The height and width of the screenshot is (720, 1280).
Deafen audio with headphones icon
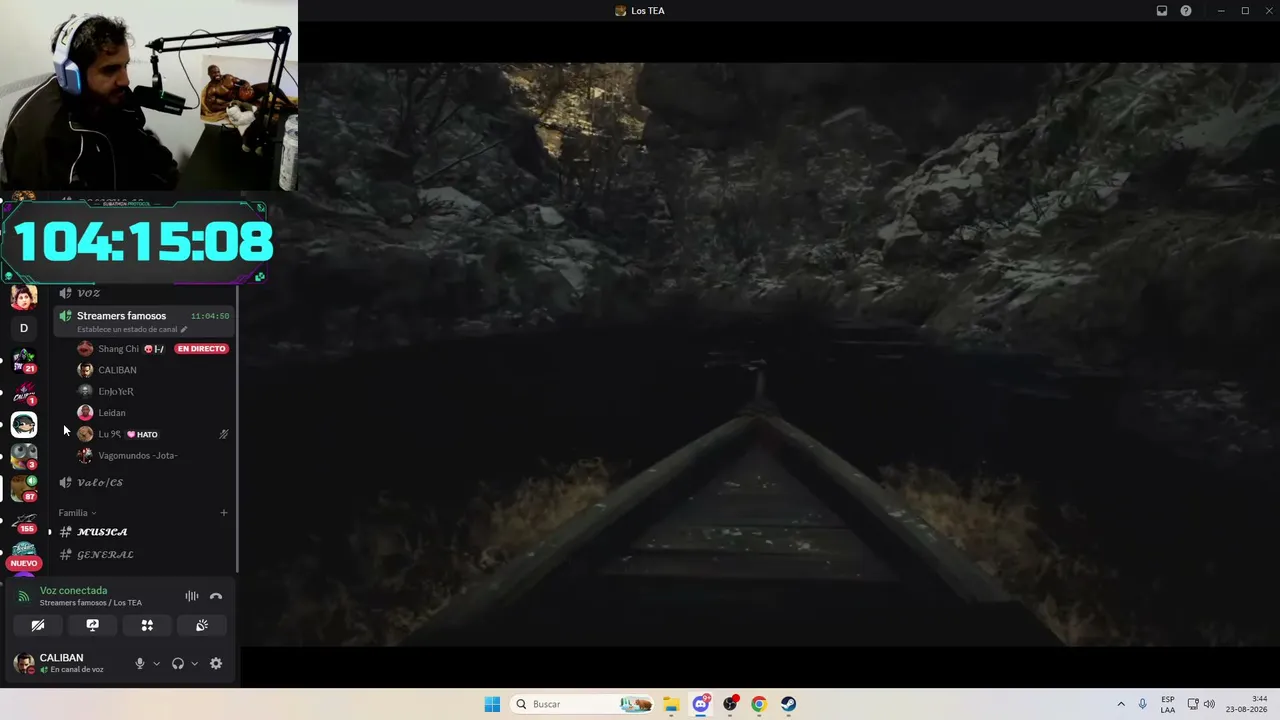[x=178, y=663]
